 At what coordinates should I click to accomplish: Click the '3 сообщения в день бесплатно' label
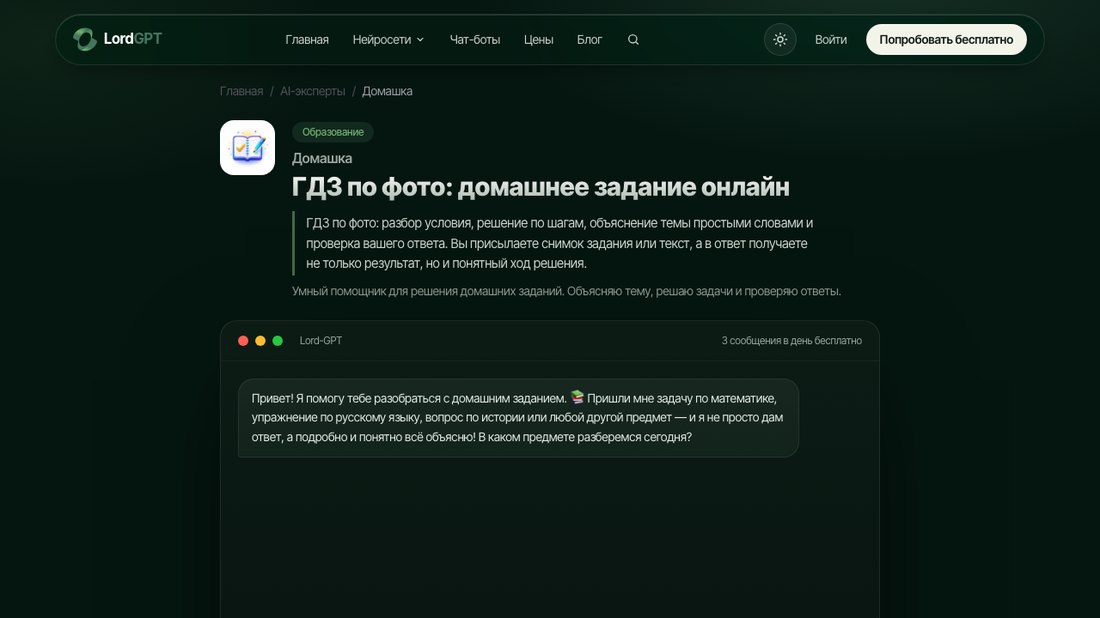pyautogui.click(x=791, y=341)
